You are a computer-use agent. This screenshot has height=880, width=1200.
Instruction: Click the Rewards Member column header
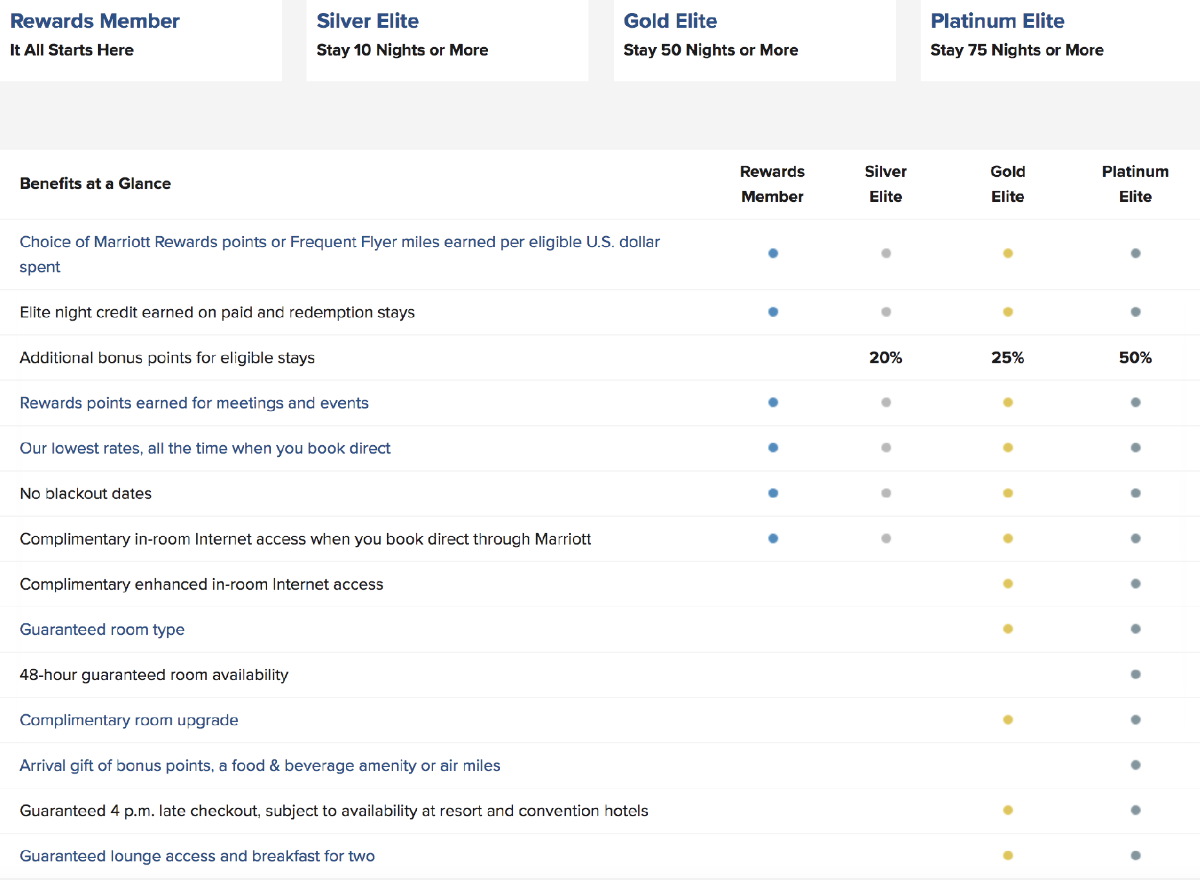[772, 184]
